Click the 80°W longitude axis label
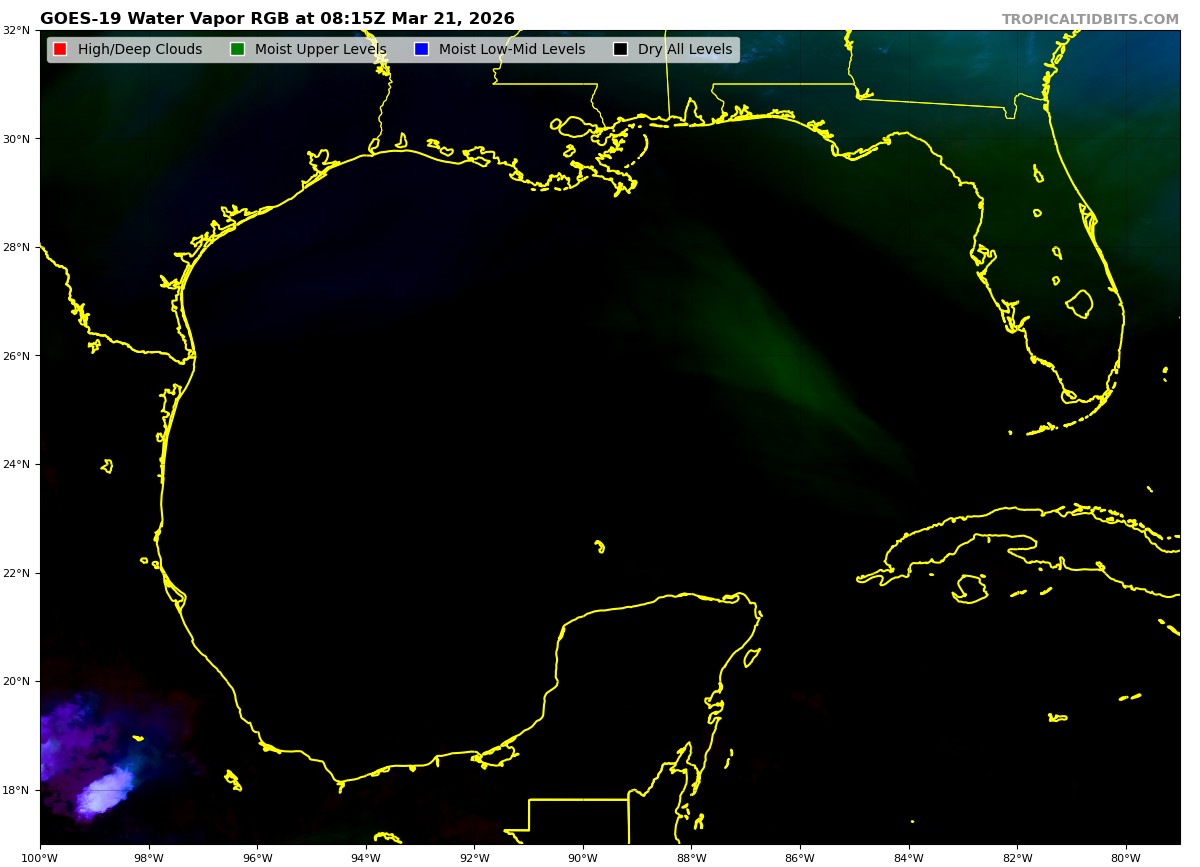The width and height of the screenshot is (1200, 867). (1126, 857)
